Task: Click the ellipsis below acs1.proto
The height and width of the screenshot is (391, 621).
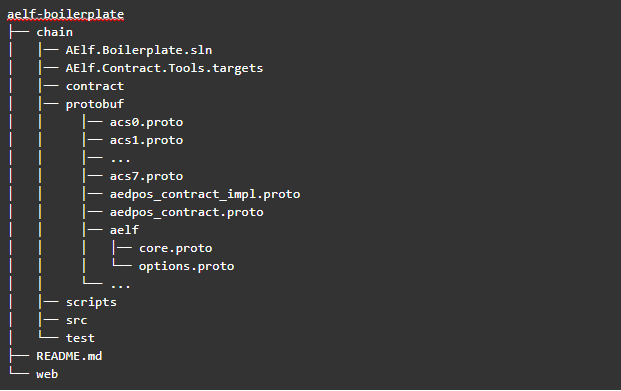Action: point(120,160)
